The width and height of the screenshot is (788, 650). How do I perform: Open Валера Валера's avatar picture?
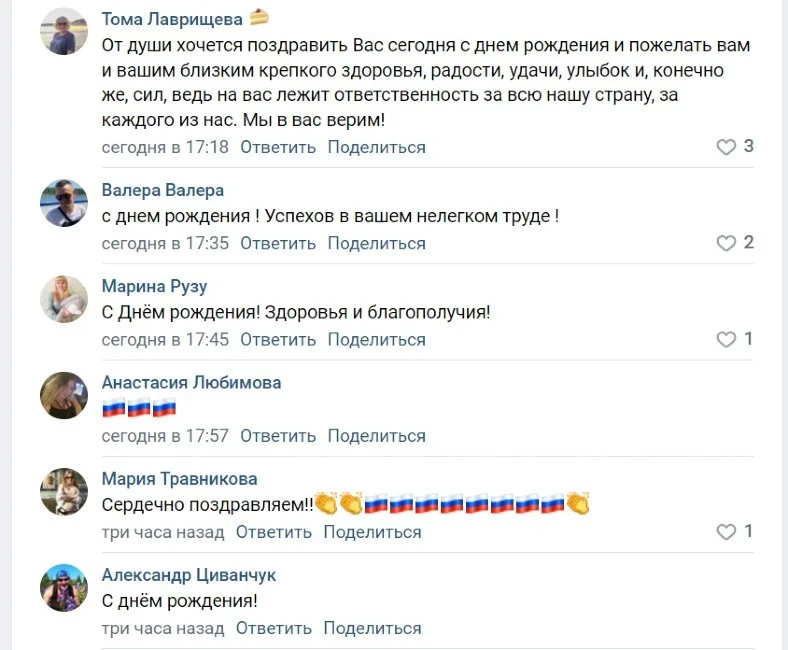point(64,203)
